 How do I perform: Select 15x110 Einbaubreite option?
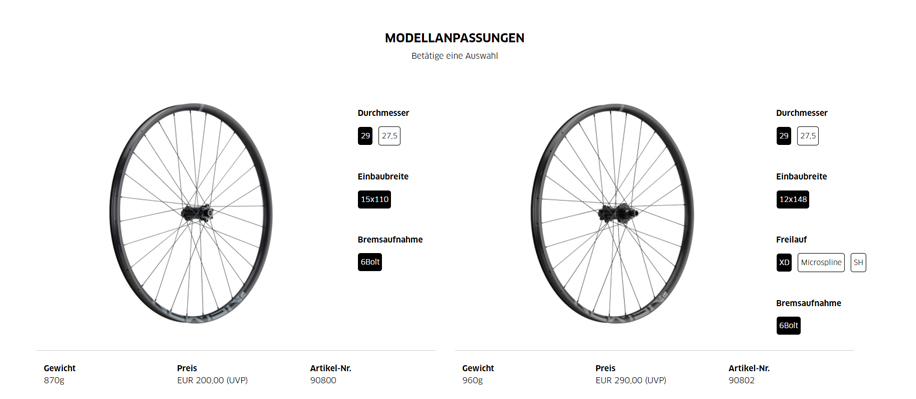pyautogui.click(x=374, y=199)
